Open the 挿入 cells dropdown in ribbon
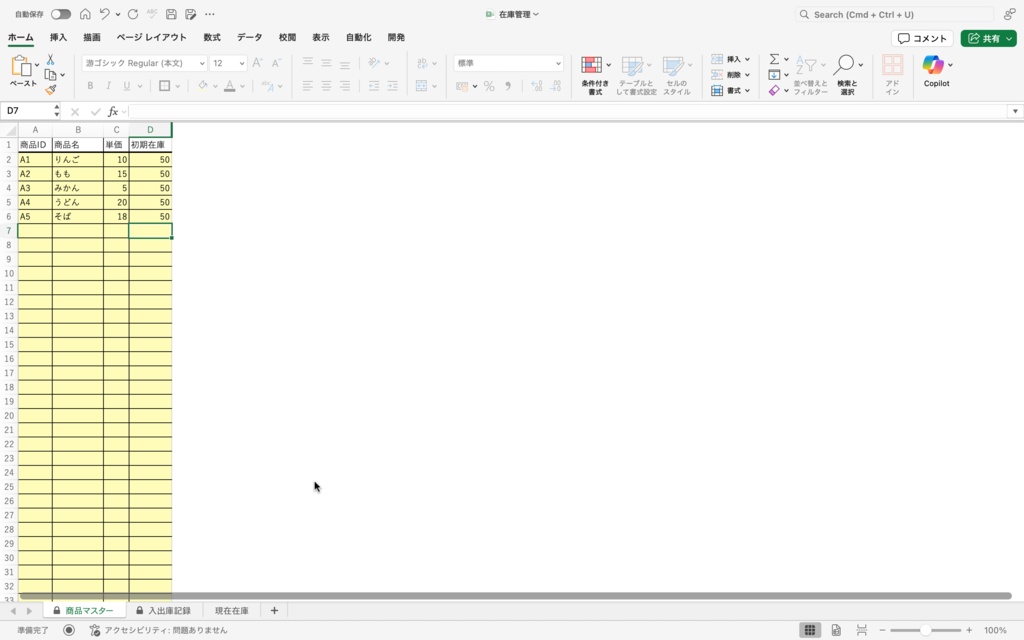 [731, 59]
